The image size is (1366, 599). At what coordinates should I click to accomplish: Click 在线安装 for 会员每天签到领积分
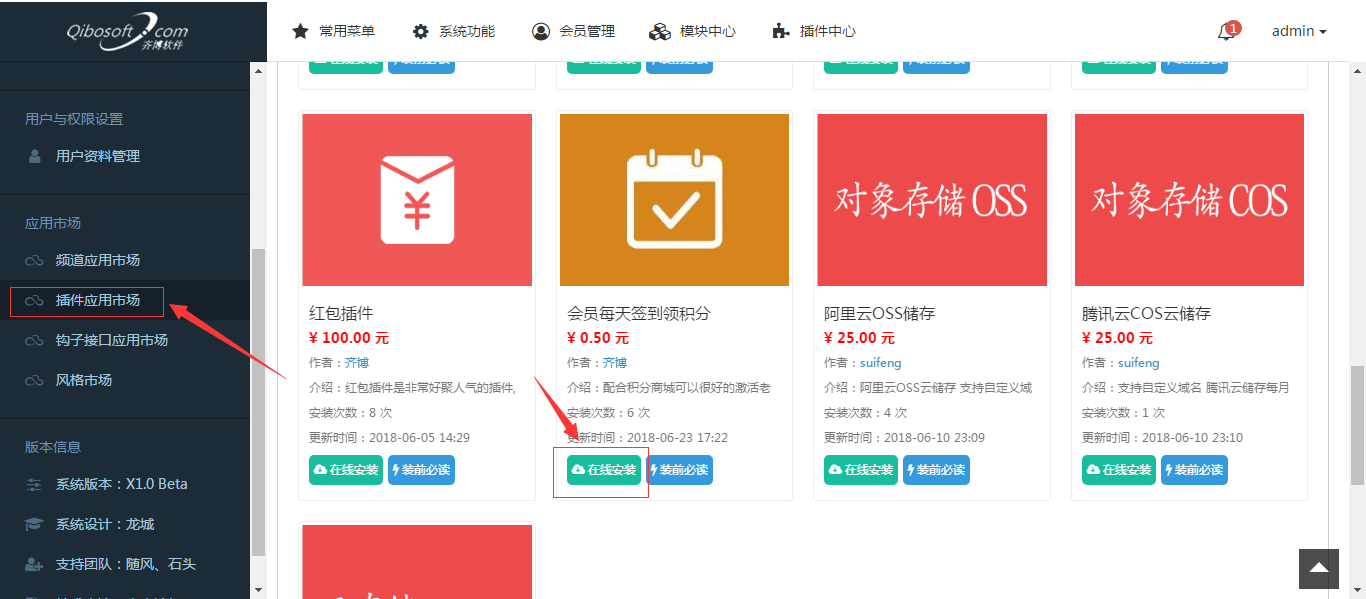[x=604, y=470]
